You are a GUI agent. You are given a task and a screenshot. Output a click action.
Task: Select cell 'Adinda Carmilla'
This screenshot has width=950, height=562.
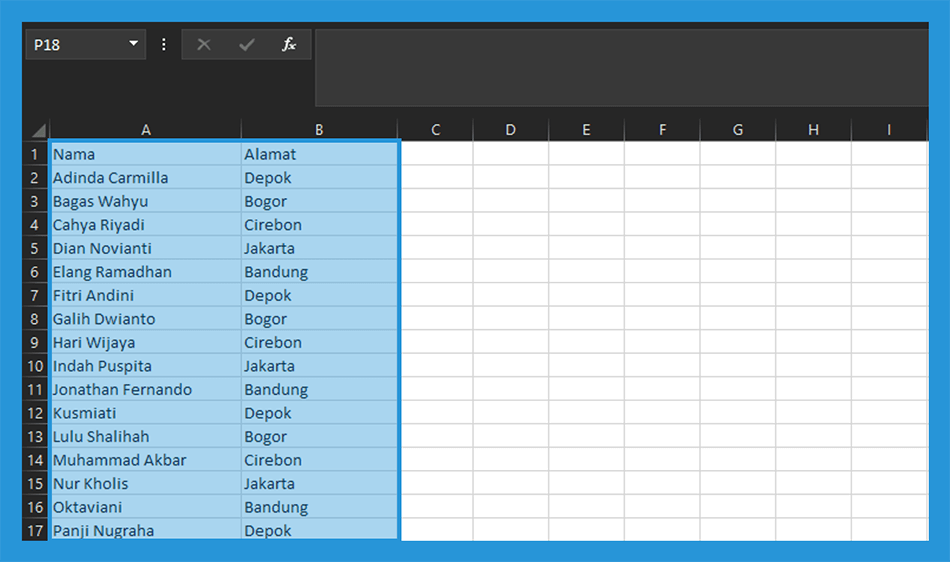click(145, 177)
